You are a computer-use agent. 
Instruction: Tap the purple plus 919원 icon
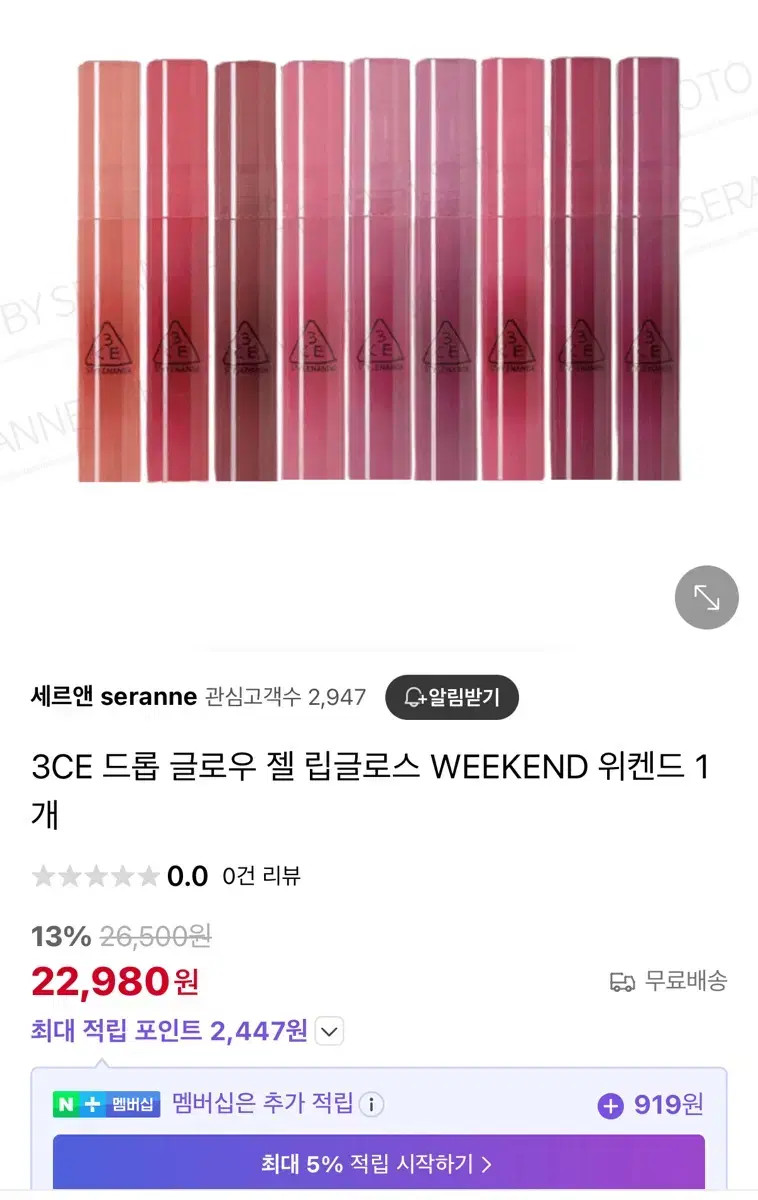coord(610,1105)
